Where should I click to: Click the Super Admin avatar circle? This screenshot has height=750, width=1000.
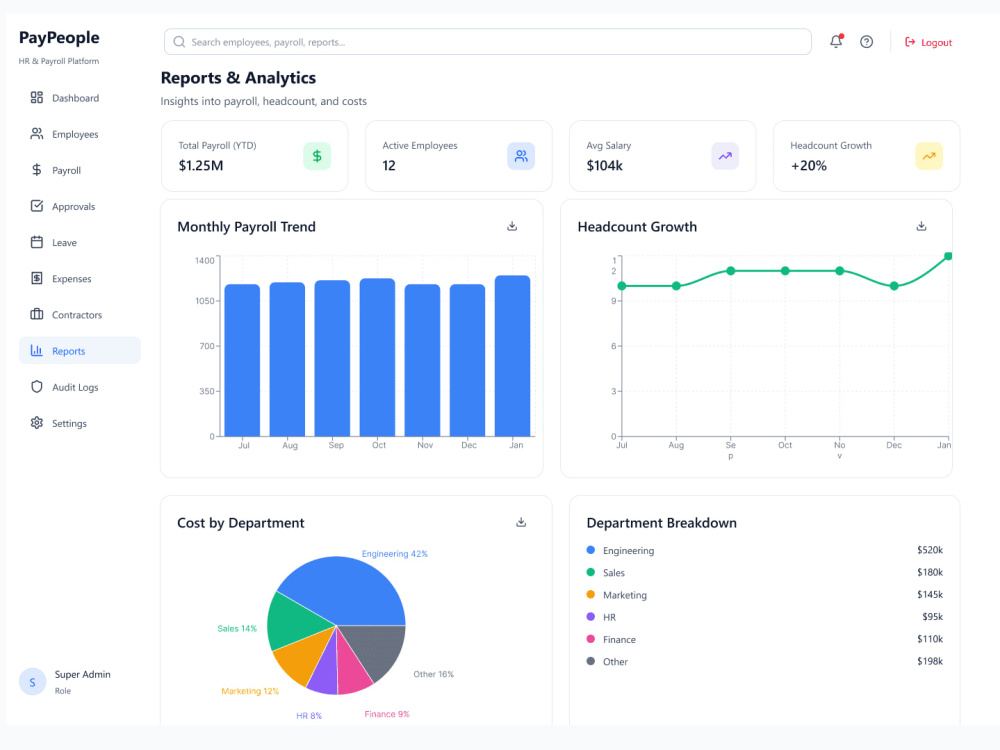33,682
